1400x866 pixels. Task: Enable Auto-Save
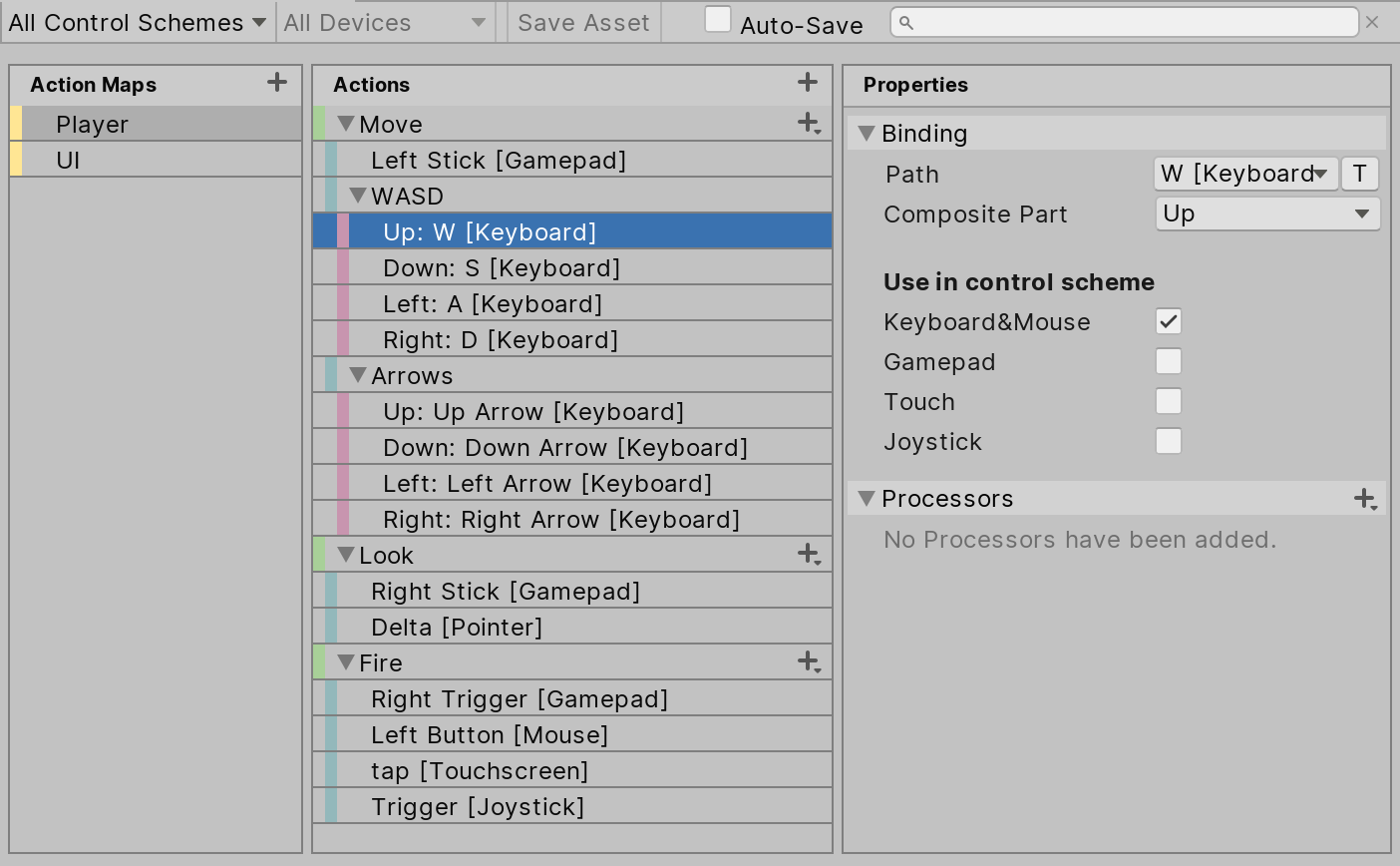click(718, 19)
